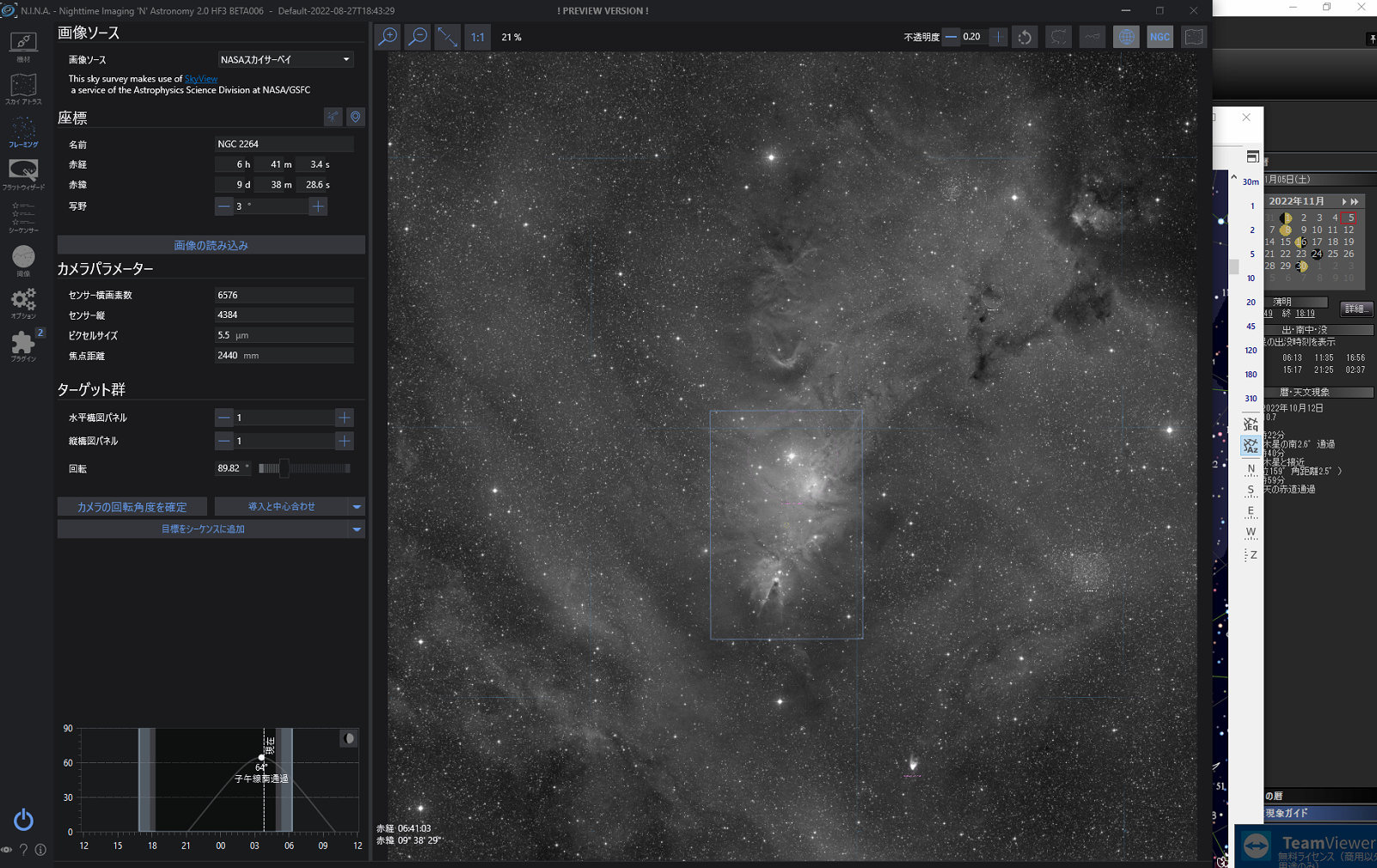Open the オプション options gear icon
1377x868 pixels.
tap(23, 303)
